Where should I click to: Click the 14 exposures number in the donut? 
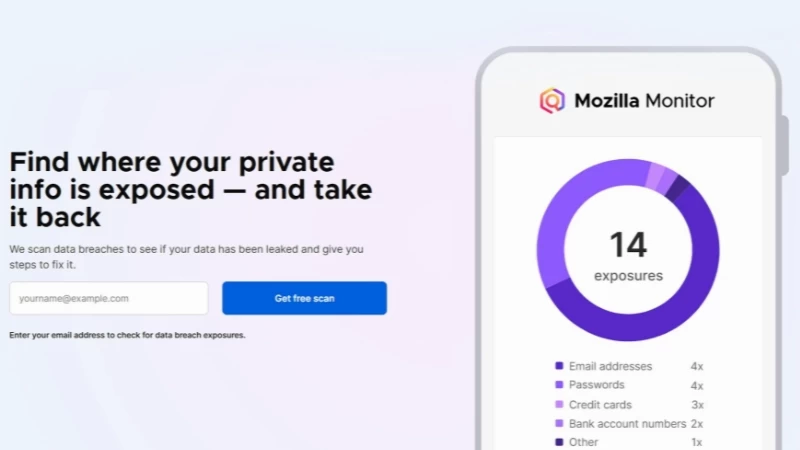[628, 245]
